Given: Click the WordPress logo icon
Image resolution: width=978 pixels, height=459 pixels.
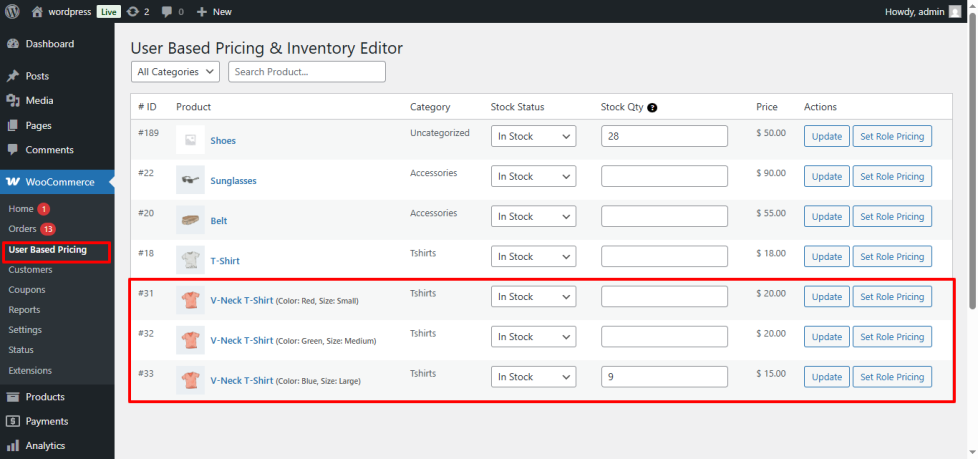Looking at the screenshot, I should coord(12,12).
